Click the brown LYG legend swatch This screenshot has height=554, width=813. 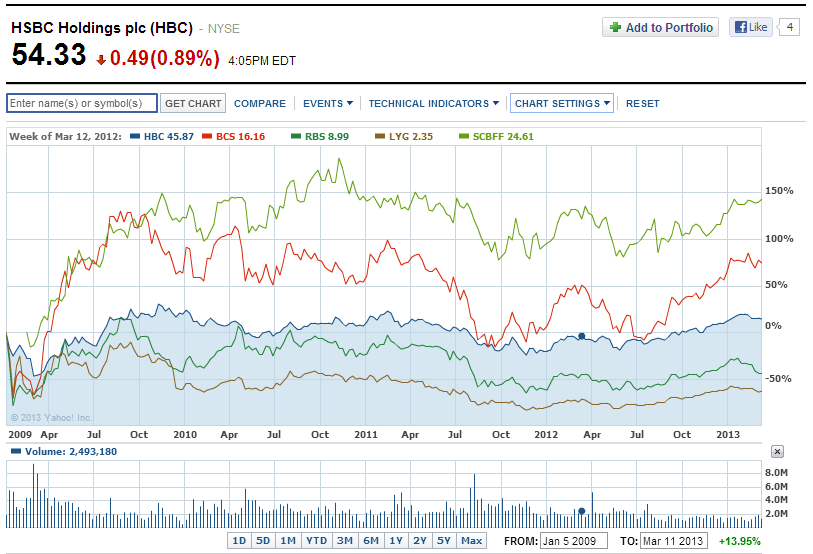(380, 136)
